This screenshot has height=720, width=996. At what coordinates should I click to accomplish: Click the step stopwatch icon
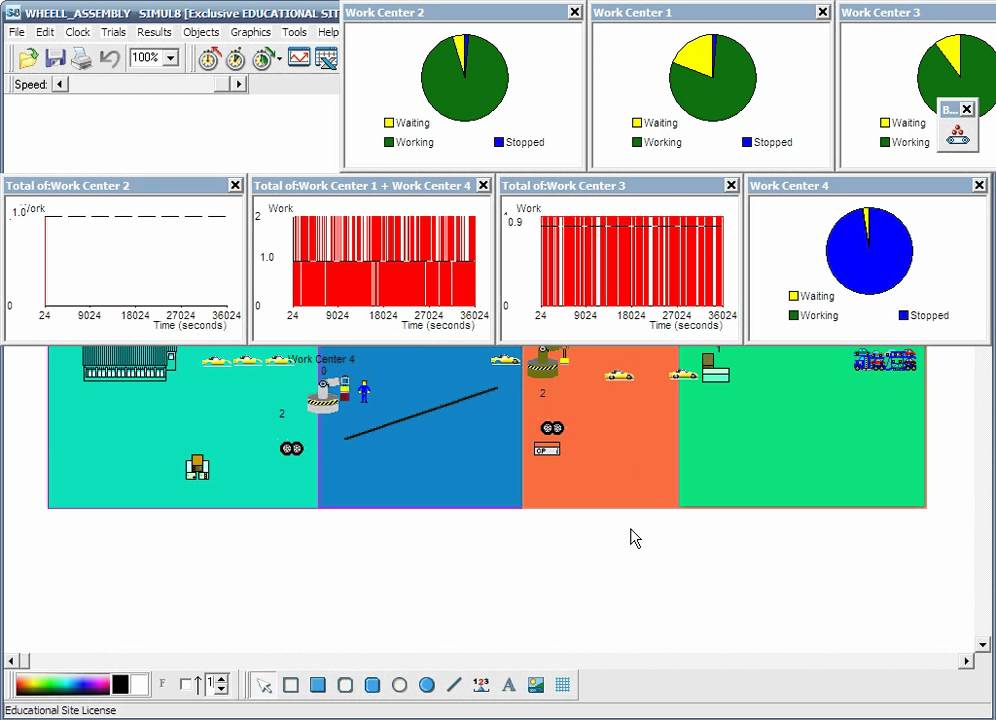coord(236,58)
